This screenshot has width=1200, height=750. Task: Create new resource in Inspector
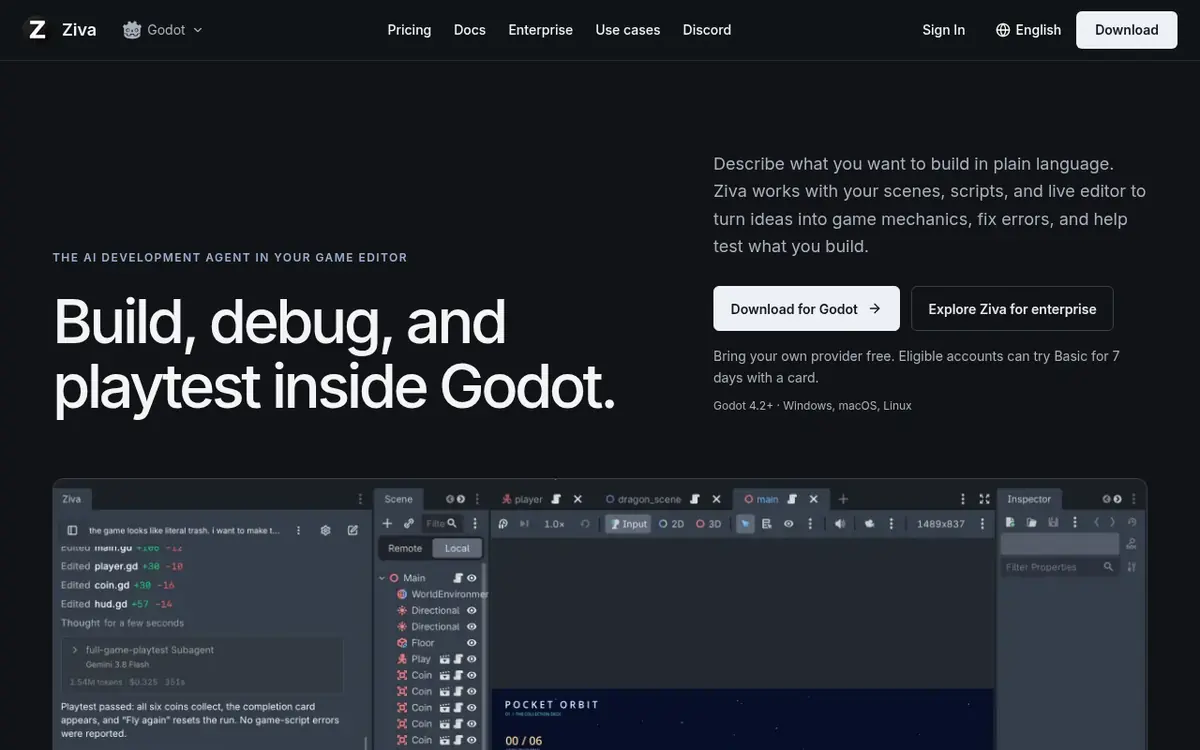click(1010, 522)
